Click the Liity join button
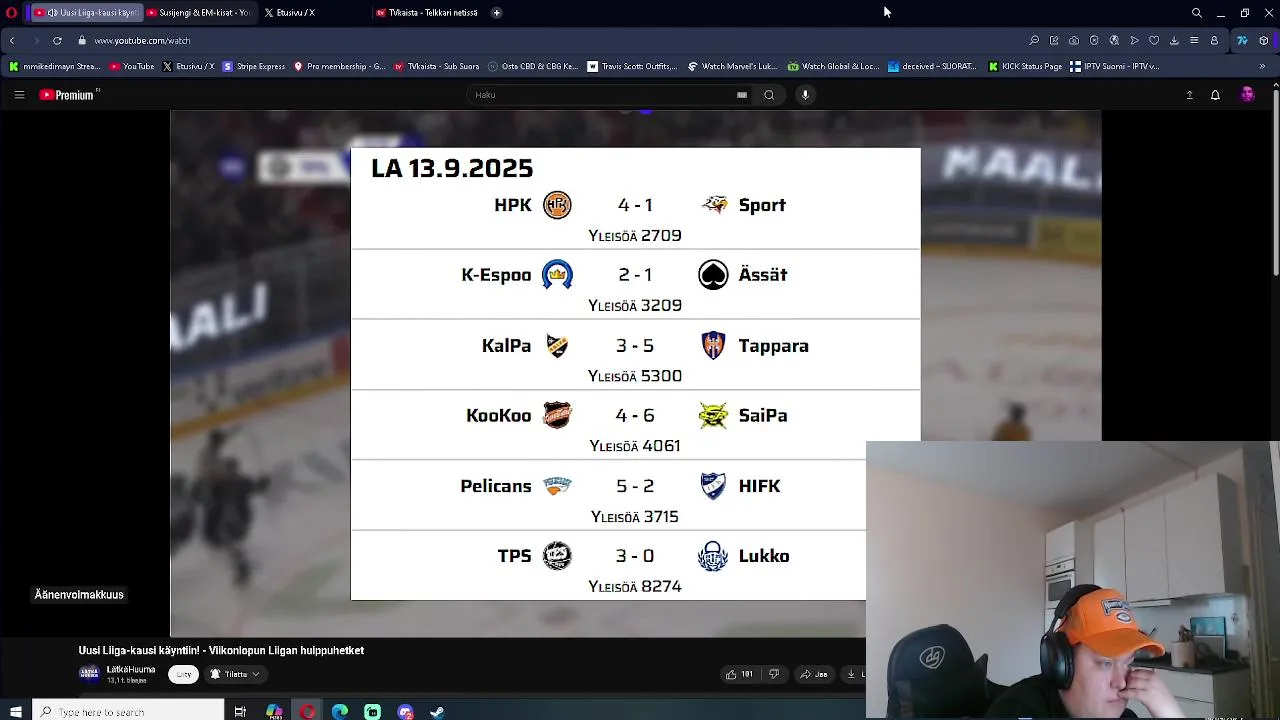The image size is (1280, 720). pyautogui.click(x=183, y=675)
